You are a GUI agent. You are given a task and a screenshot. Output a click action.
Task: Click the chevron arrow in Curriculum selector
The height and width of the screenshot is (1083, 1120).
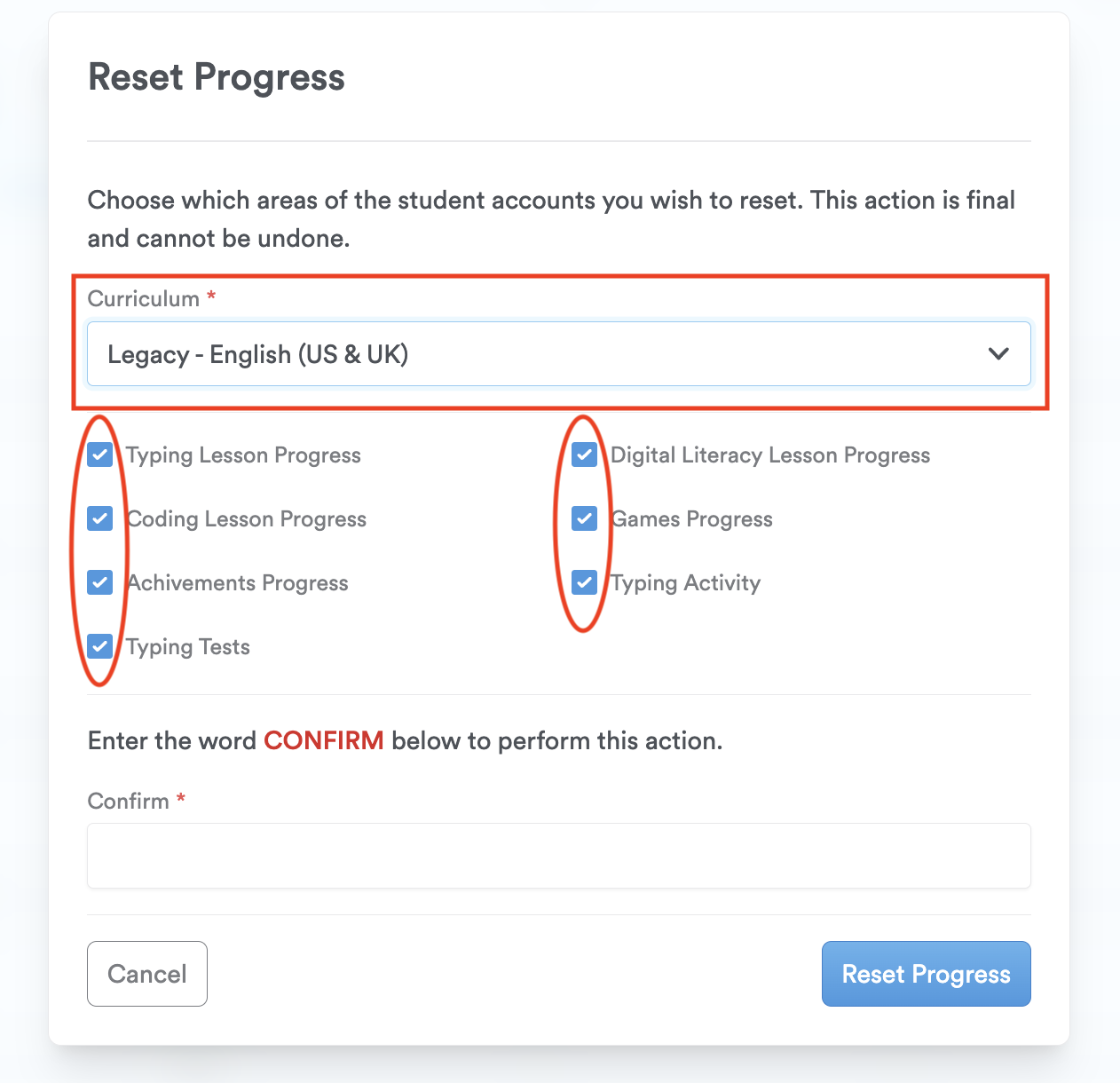pos(998,354)
